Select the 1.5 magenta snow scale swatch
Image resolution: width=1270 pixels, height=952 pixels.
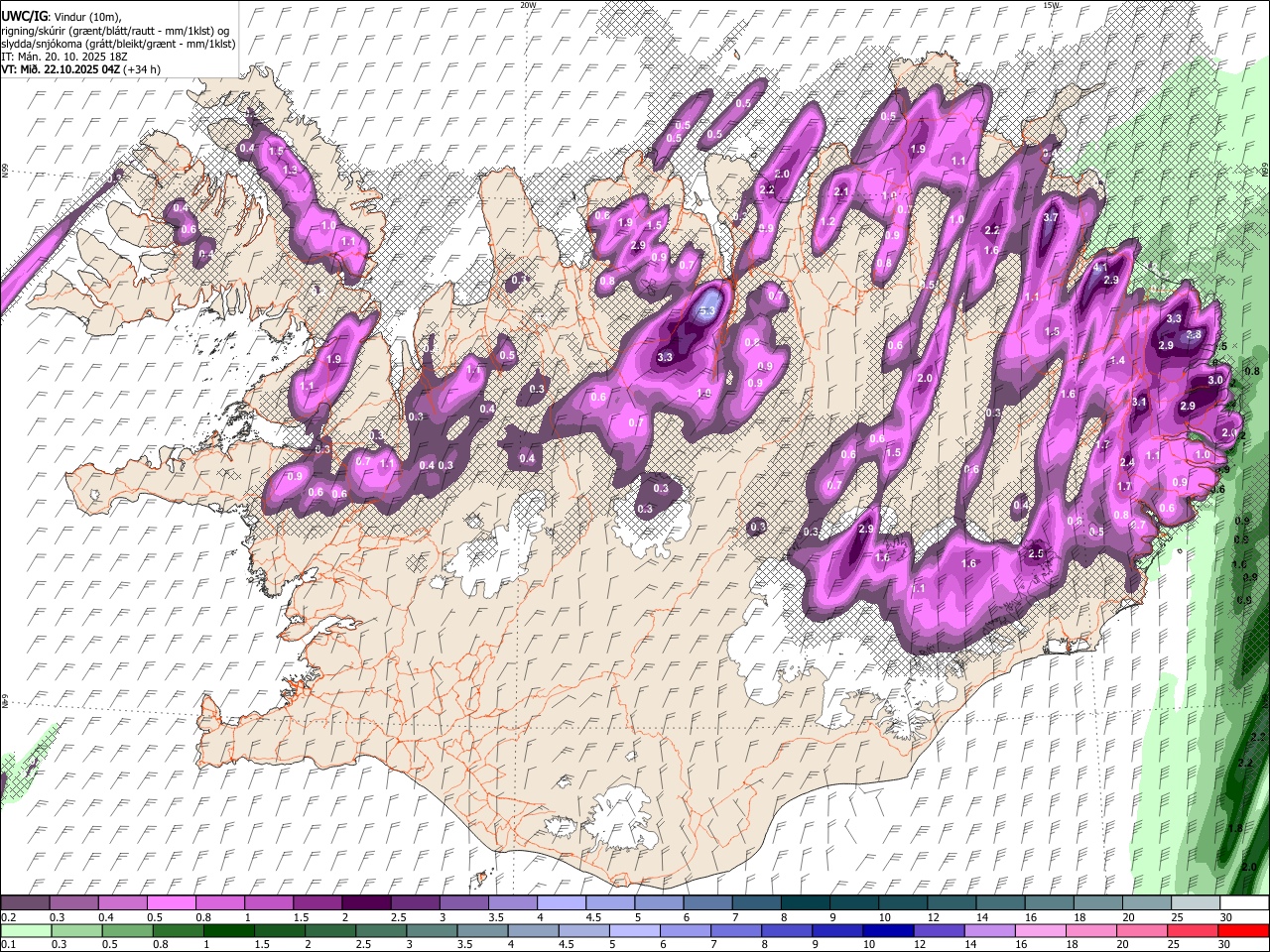(x=317, y=903)
